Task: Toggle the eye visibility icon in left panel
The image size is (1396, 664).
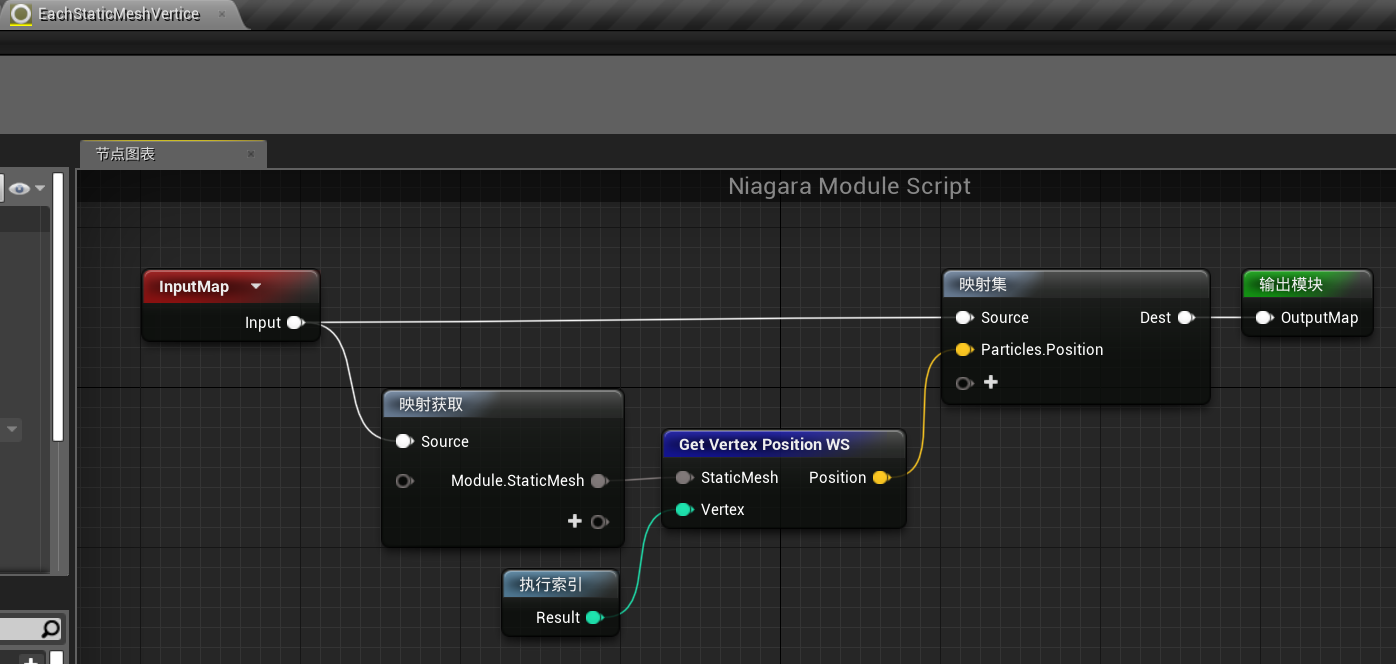Action: [19, 187]
